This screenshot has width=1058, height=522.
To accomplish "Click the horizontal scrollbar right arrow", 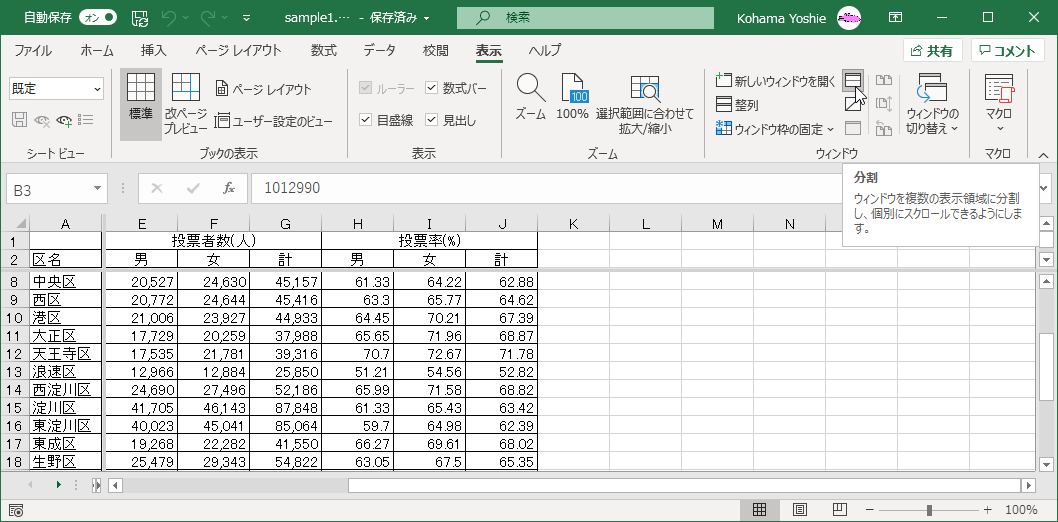I will [1028, 485].
